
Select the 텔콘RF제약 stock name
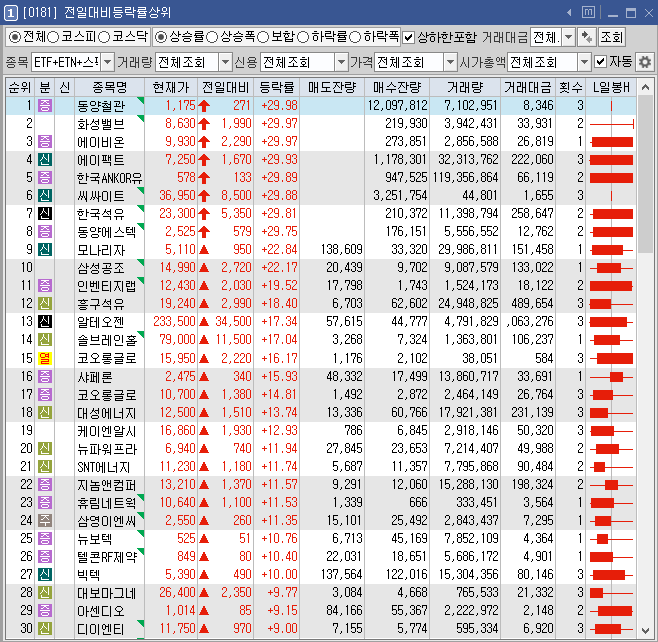(x=107, y=557)
